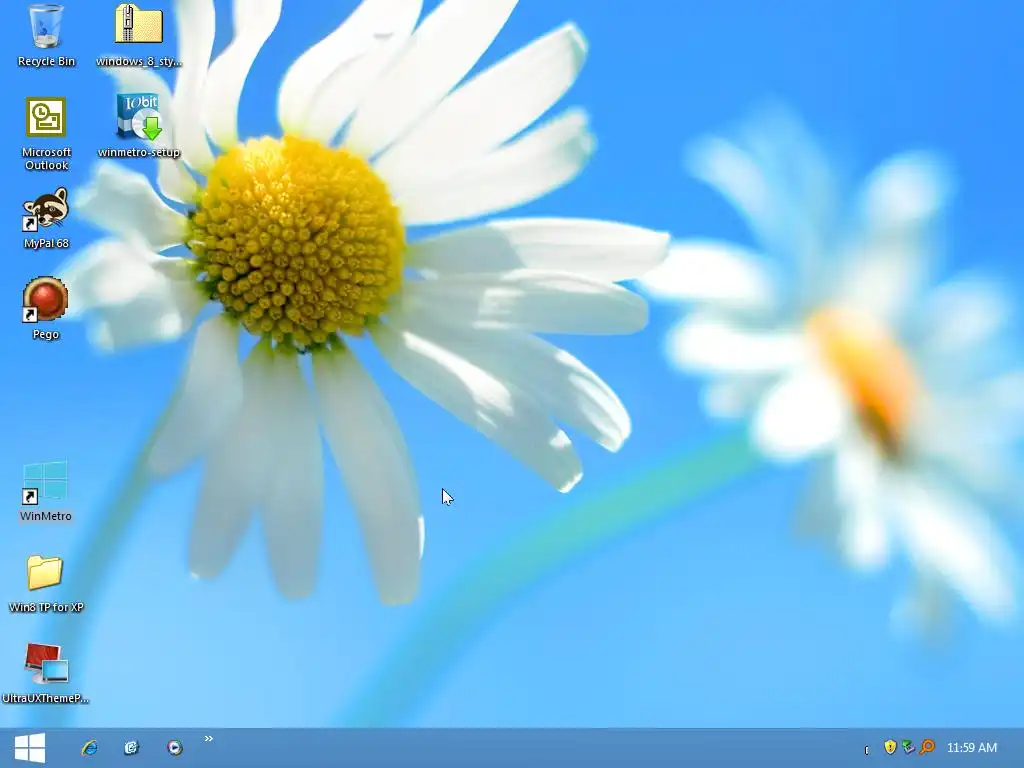Screen dimensions: 1024x768
Task: Select the windows_8_sty... zipped folder
Action: pyautogui.click(x=138, y=25)
